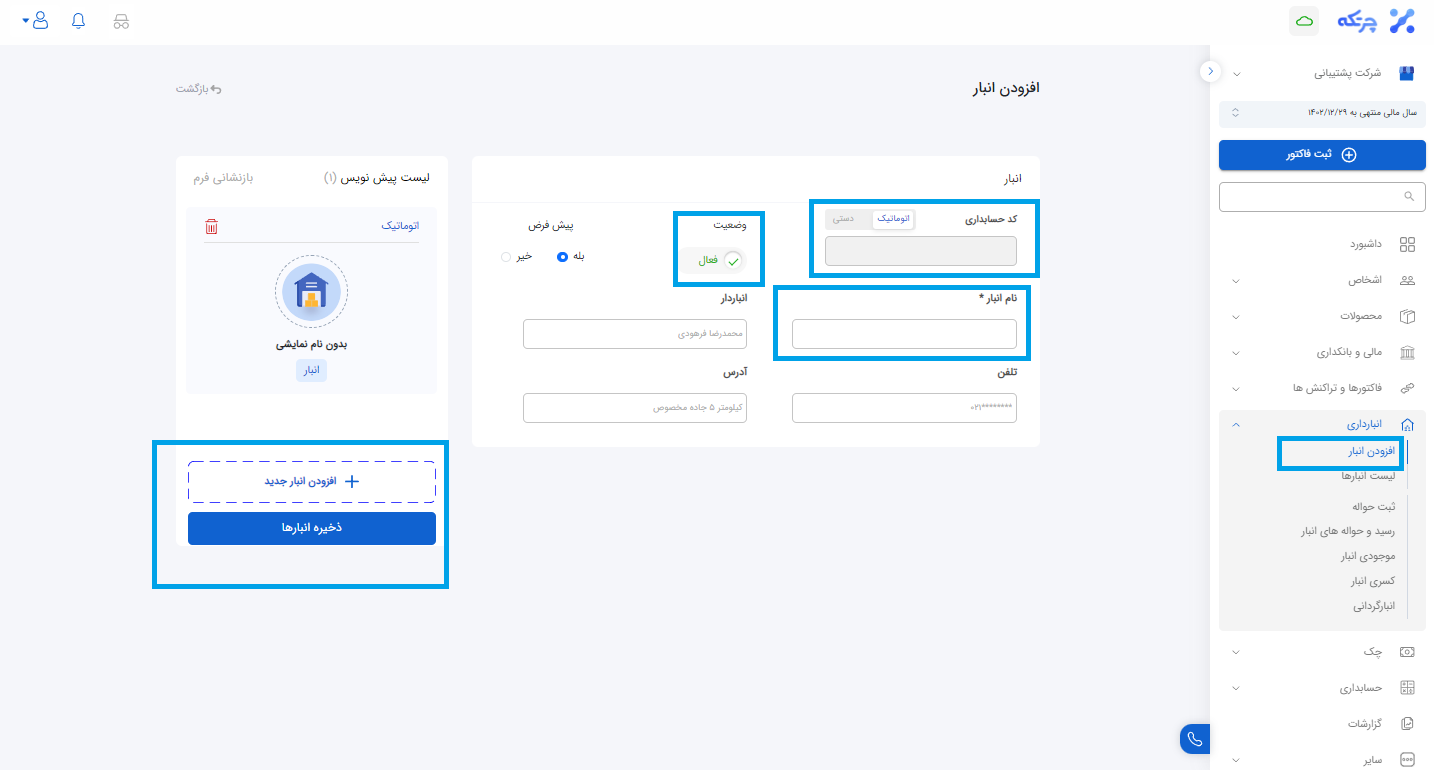Toggle the فعال status checkbox
The width and height of the screenshot is (1434, 770).
733,260
